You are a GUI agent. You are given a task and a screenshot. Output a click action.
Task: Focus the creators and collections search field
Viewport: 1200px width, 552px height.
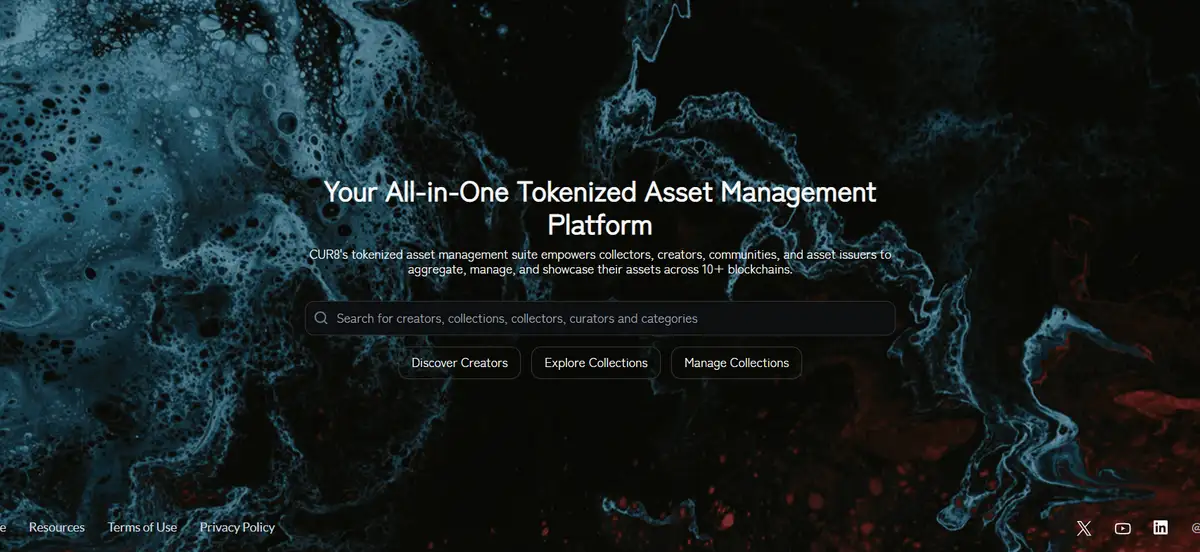(x=600, y=318)
